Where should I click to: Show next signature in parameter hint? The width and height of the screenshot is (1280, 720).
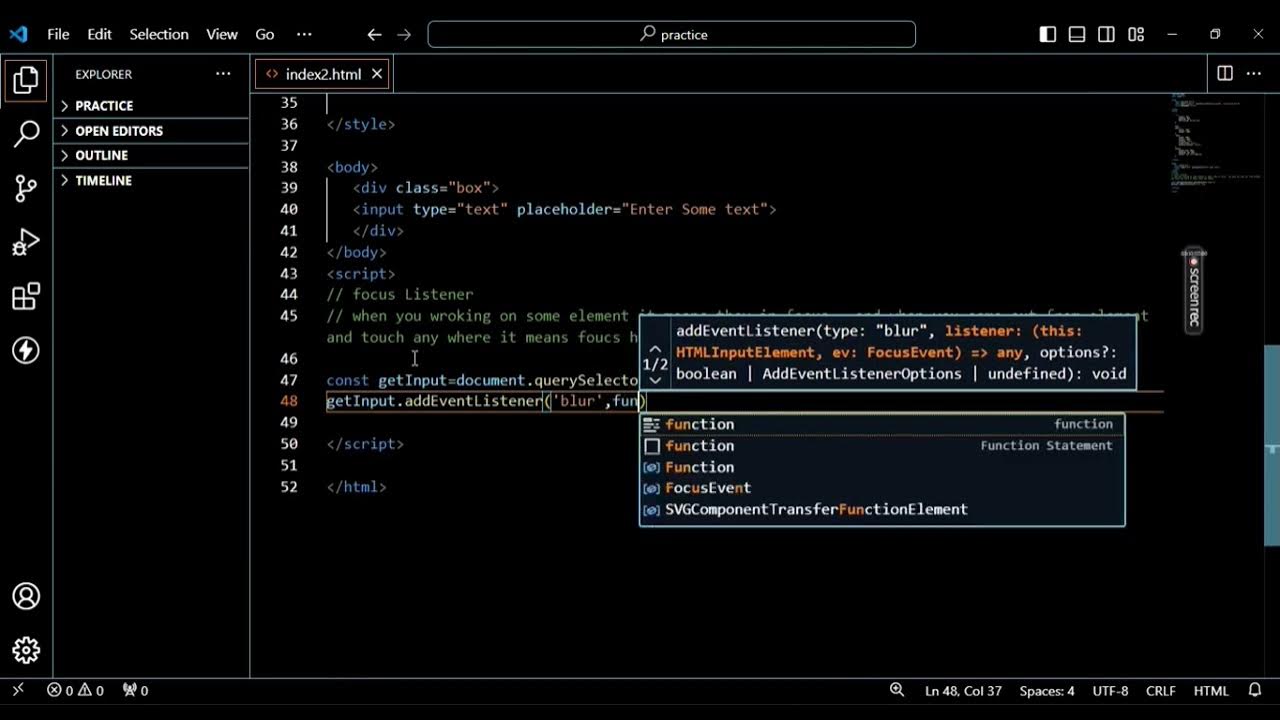tap(655, 380)
